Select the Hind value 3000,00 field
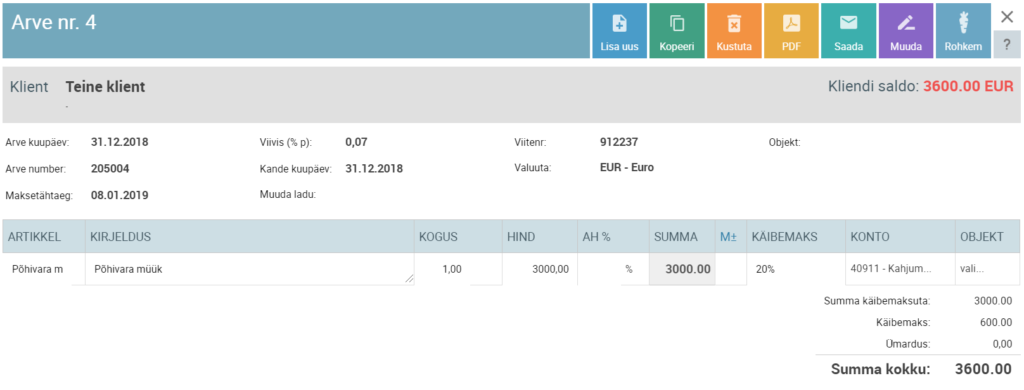 coord(539,269)
